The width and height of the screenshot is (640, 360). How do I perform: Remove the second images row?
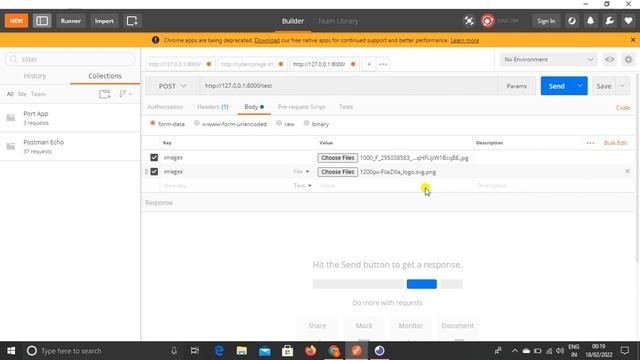(x=627, y=171)
